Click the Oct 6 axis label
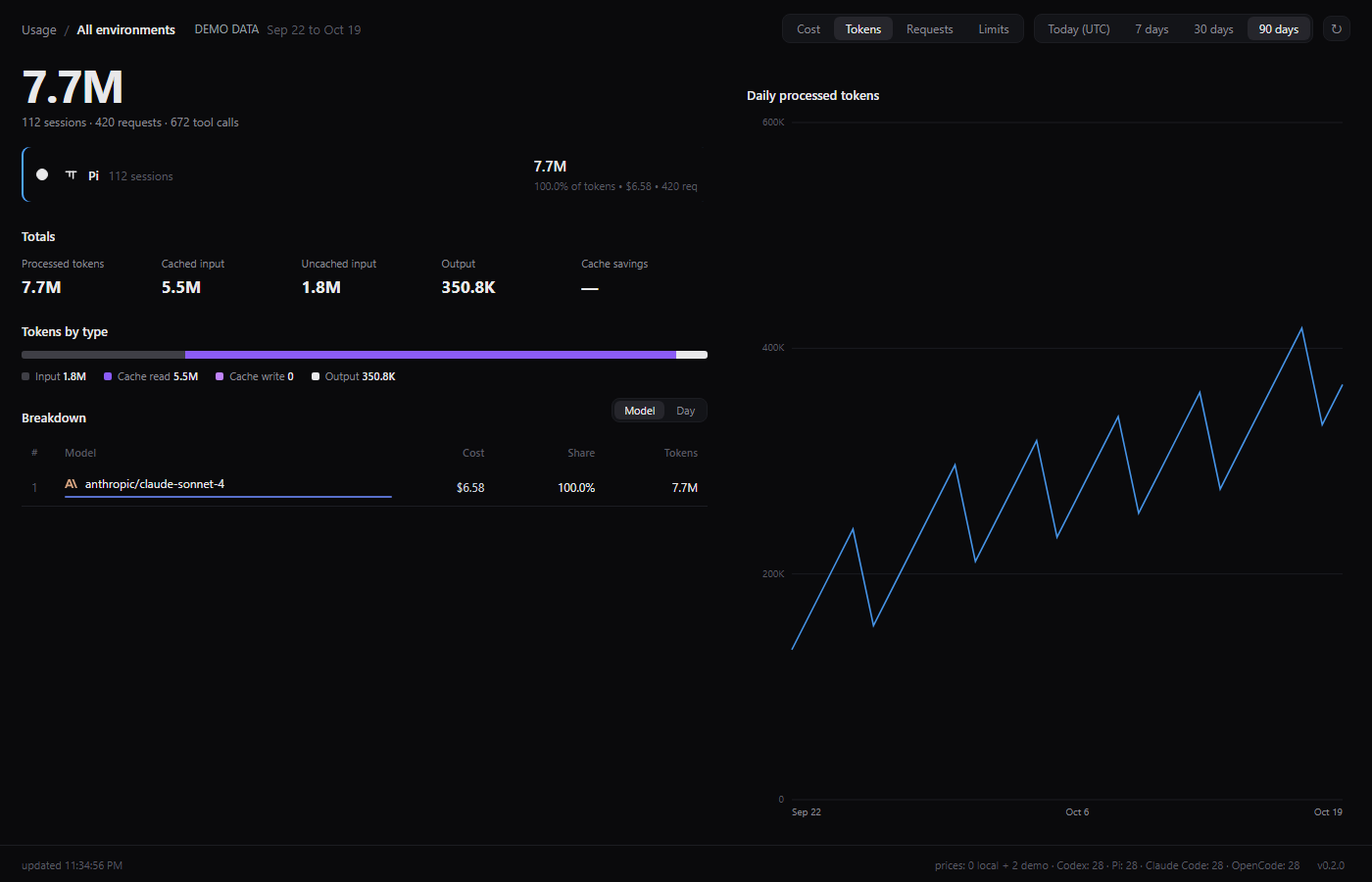Viewport: 1372px width, 882px height. (1077, 811)
